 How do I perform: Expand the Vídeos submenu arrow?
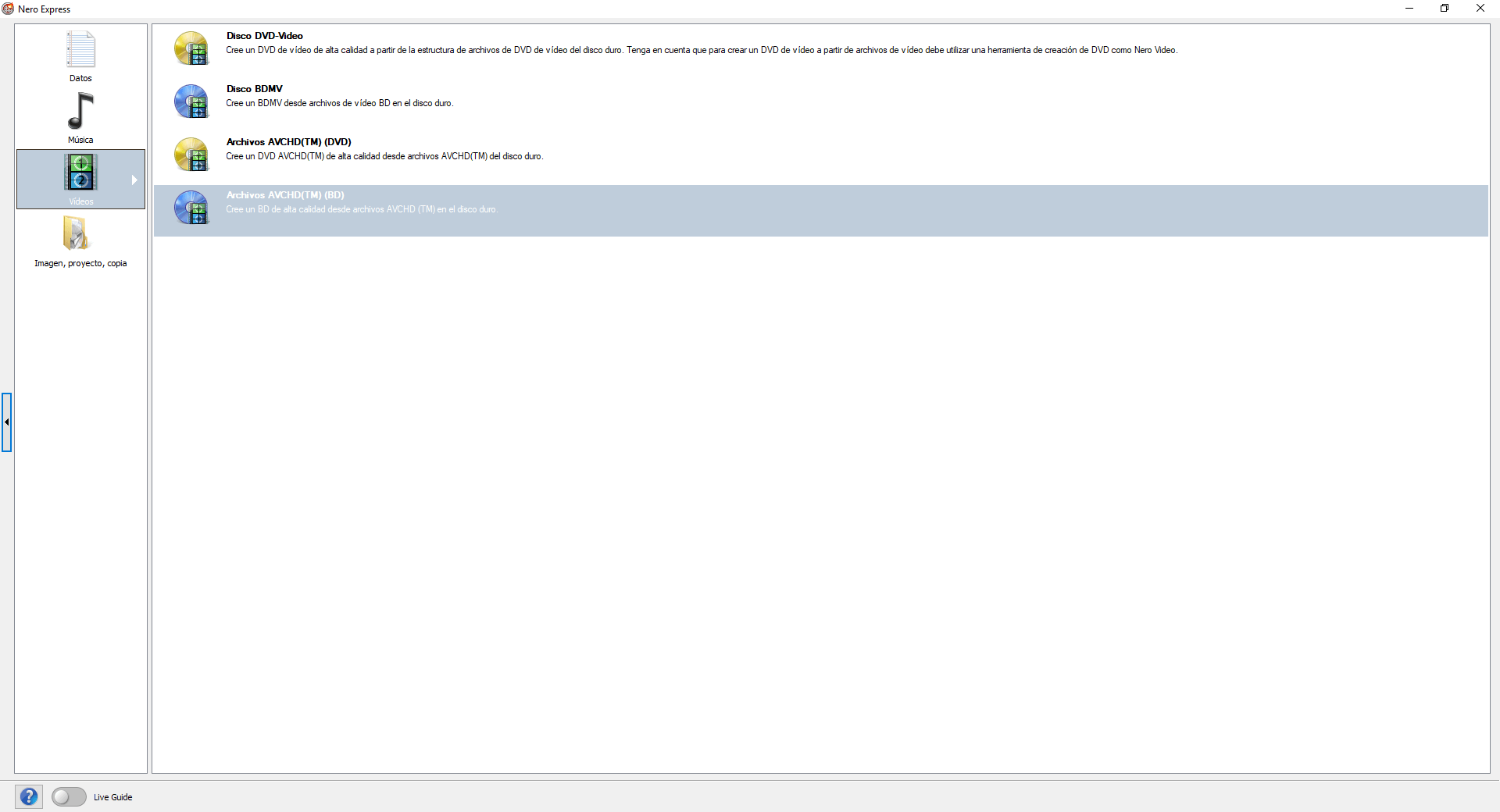(134, 180)
